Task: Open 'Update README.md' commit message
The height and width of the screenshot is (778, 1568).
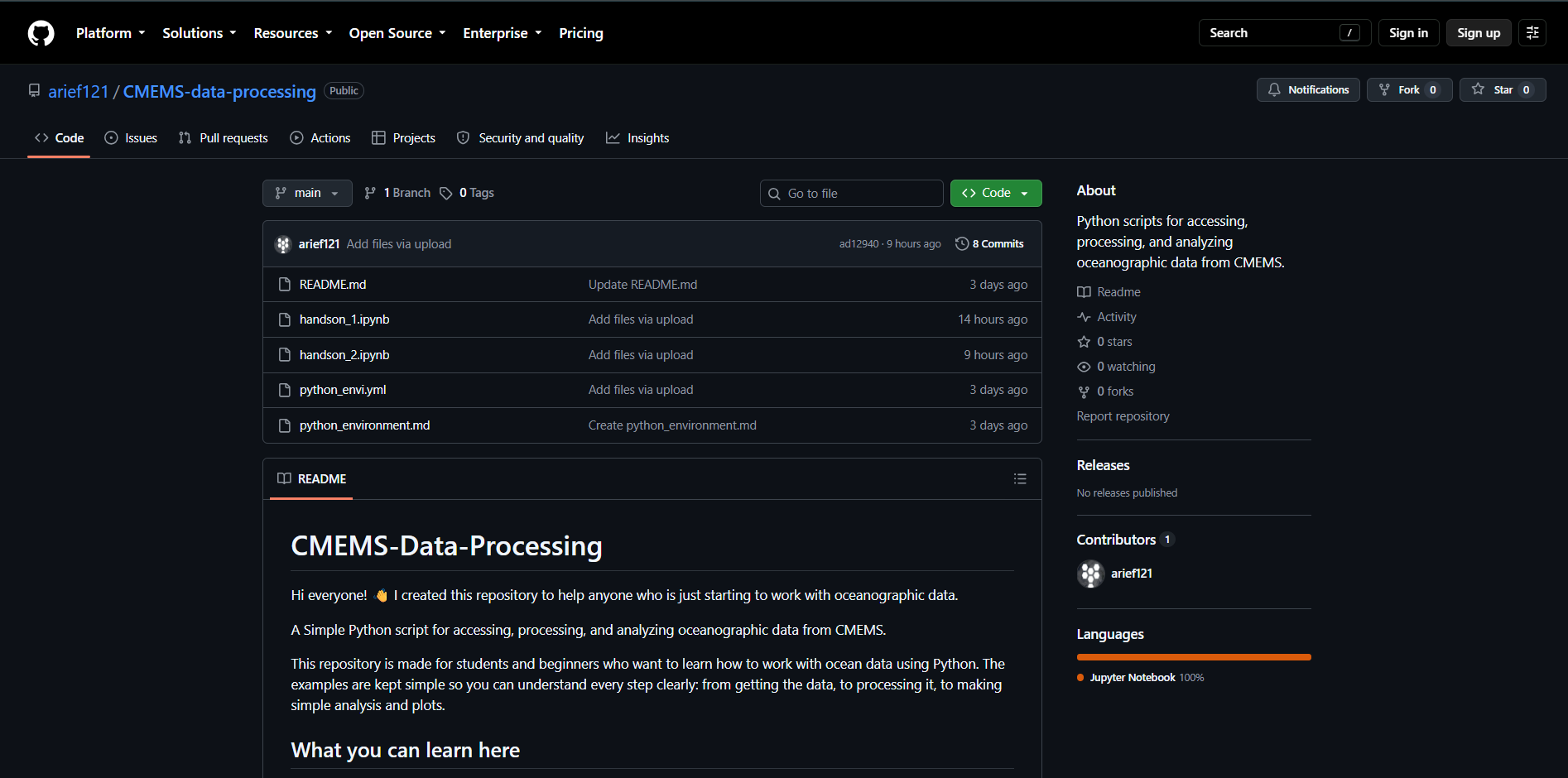Action: pyautogui.click(x=643, y=285)
